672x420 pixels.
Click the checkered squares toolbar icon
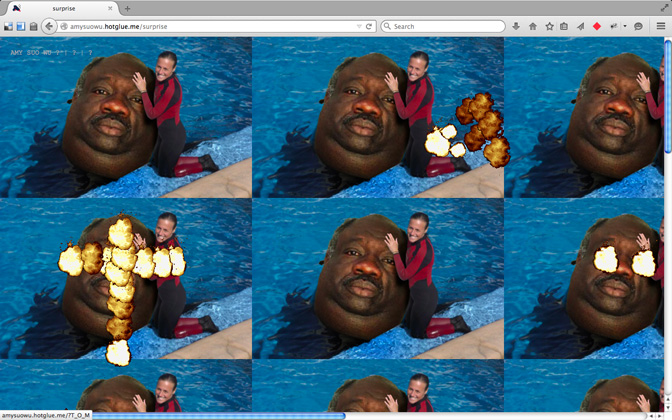(x=8, y=27)
